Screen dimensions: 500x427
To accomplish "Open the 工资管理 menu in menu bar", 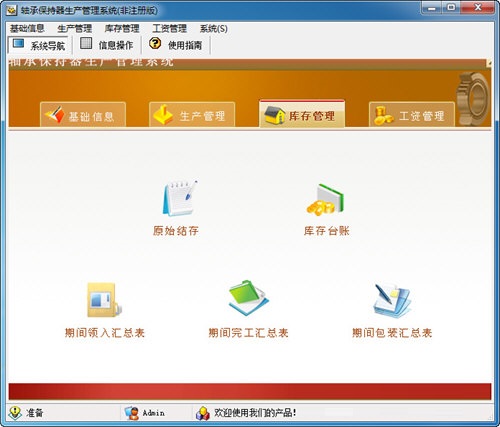I will [x=169, y=29].
